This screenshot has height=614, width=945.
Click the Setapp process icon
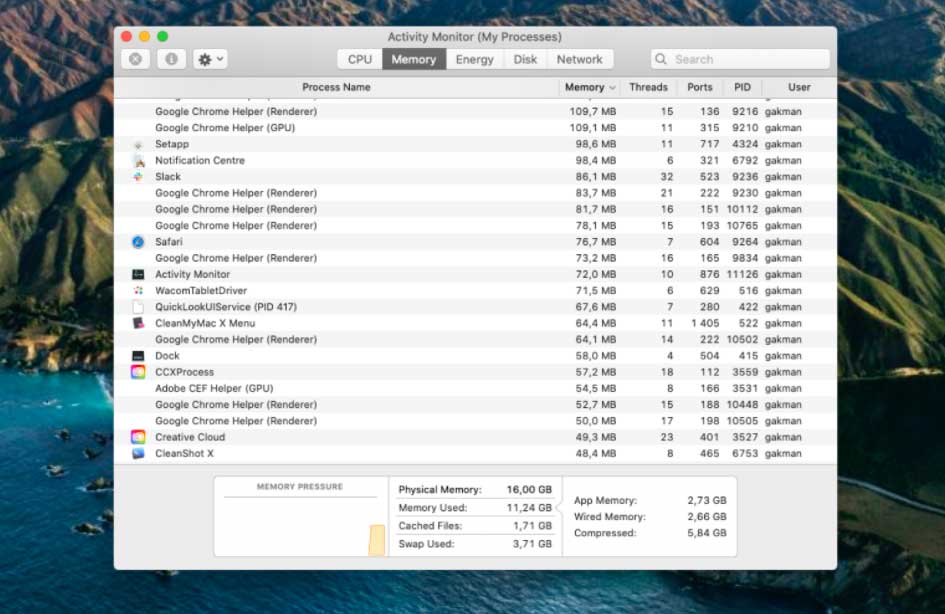coord(138,145)
